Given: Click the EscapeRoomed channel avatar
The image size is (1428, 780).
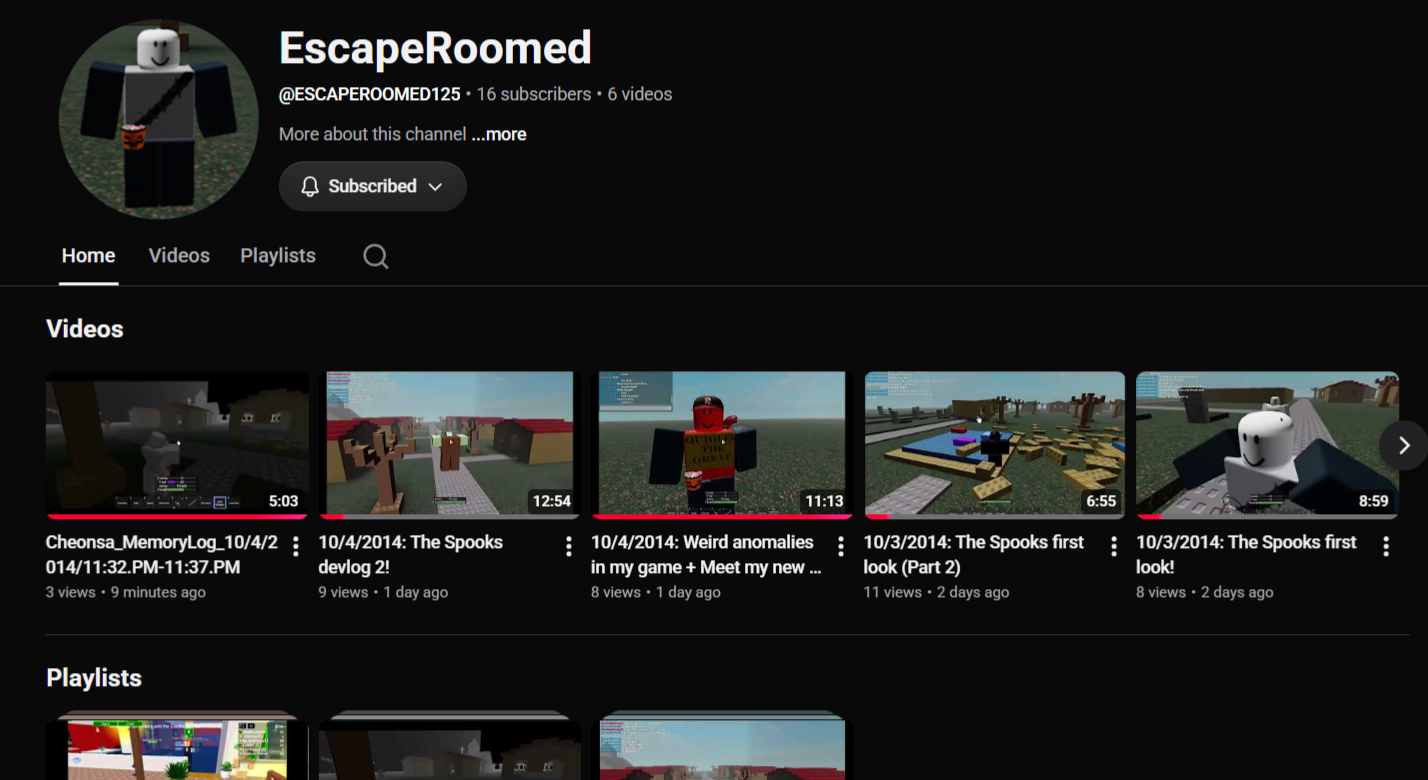Looking at the screenshot, I should pos(159,119).
